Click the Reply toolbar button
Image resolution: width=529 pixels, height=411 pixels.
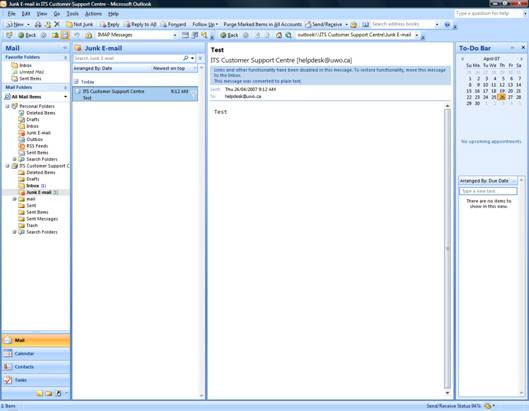click(x=110, y=24)
